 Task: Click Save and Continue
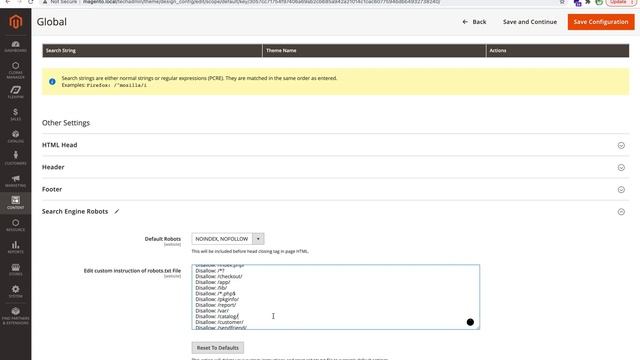[x=530, y=22]
